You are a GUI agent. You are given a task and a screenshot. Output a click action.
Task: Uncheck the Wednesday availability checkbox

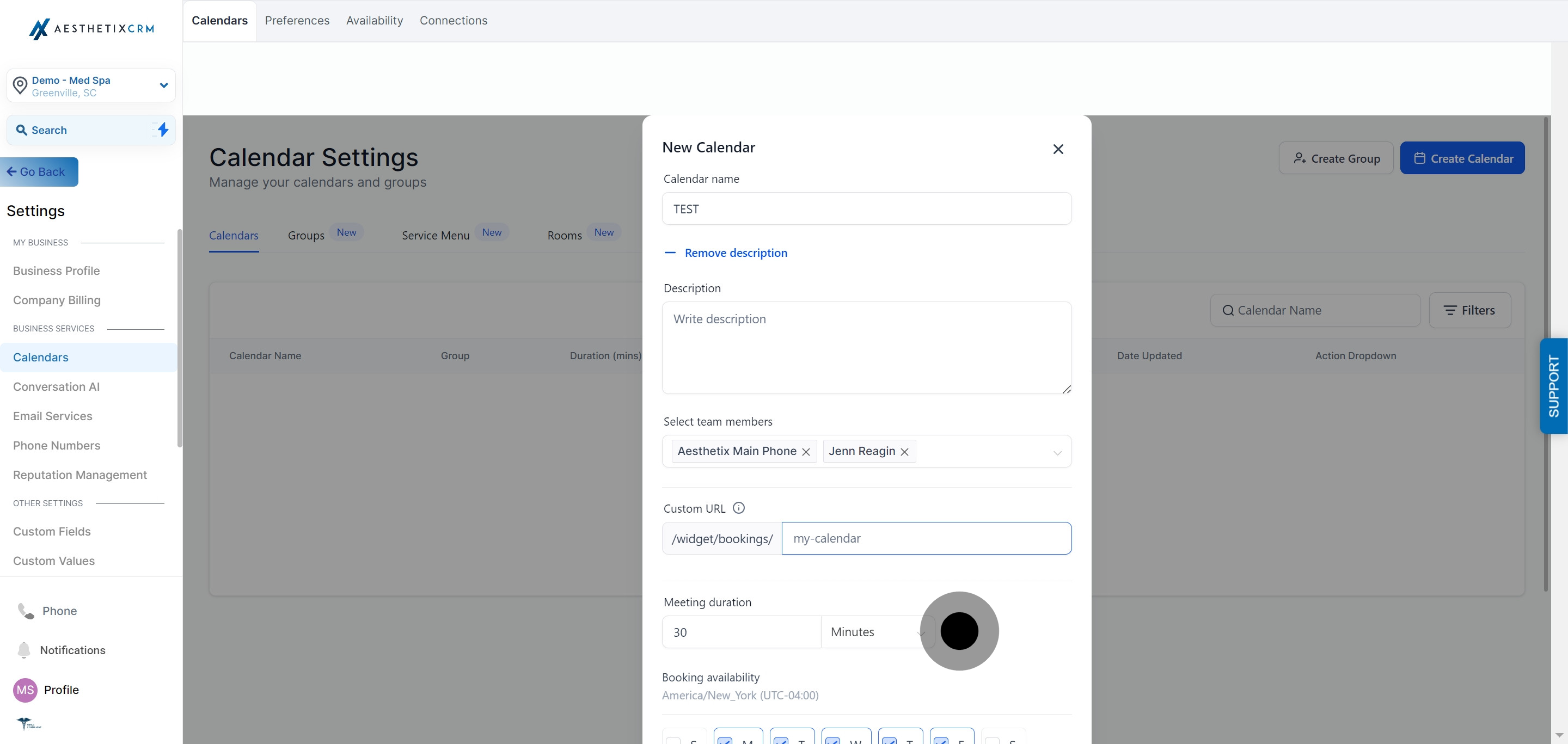pyautogui.click(x=832, y=740)
